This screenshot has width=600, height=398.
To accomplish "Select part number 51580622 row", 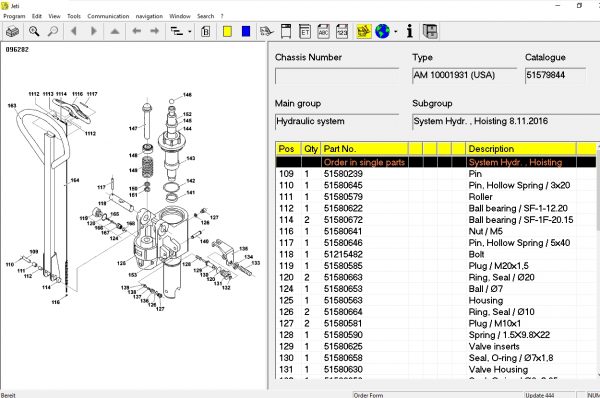I will click(436, 208).
